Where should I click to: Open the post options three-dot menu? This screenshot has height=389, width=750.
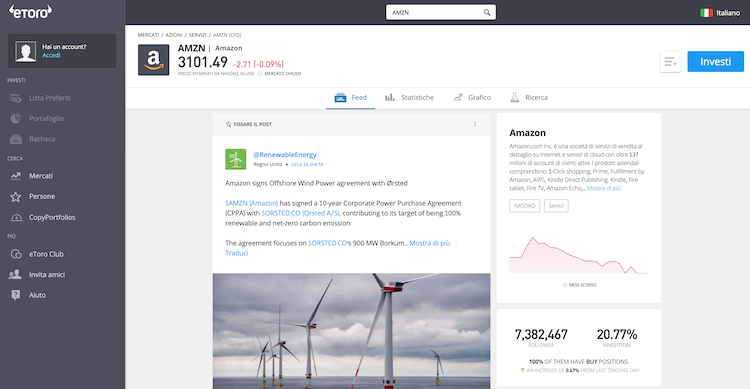coord(474,124)
